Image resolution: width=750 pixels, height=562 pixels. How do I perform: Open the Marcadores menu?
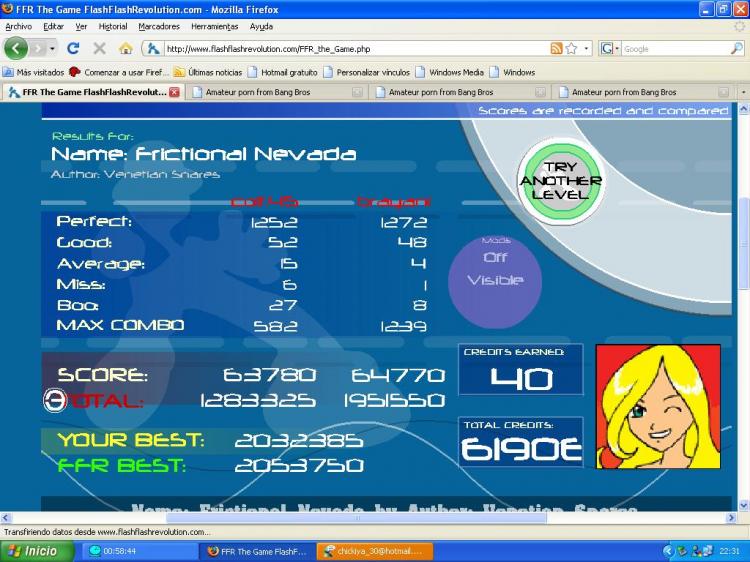159,26
